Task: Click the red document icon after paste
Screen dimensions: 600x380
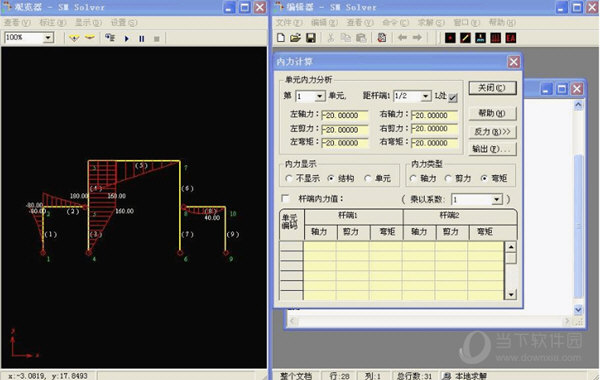Action: [x=382, y=38]
